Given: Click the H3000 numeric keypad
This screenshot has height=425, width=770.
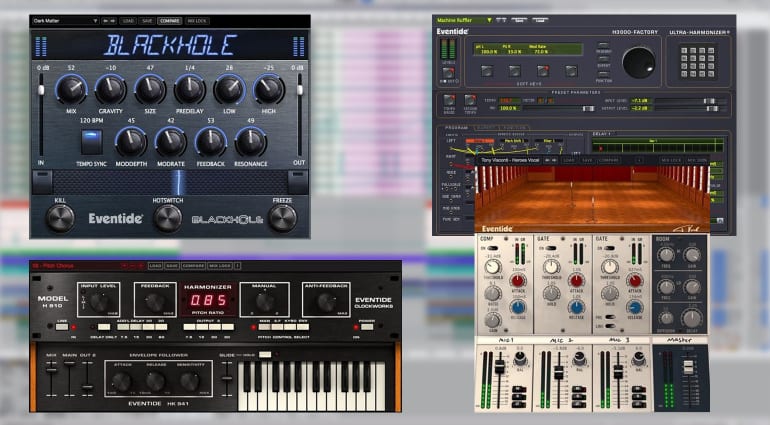Looking at the screenshot, I should (x=697, y=61).
